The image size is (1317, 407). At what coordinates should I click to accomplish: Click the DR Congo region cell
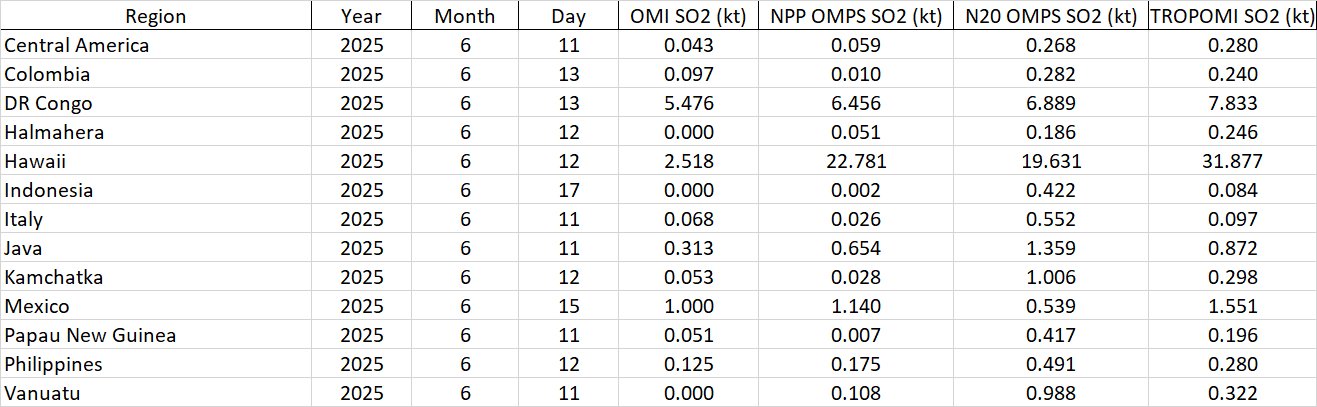click(48, 103)
